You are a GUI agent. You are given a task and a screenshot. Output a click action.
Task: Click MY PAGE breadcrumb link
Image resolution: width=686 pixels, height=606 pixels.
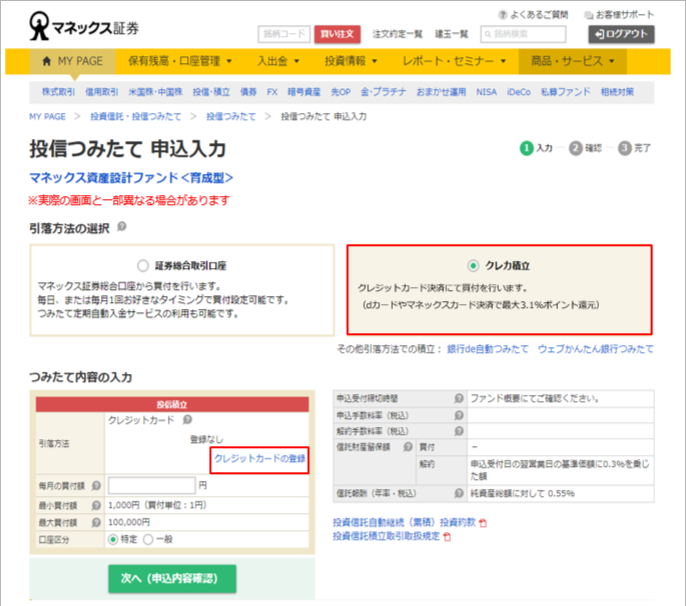(x=47, y=117)
